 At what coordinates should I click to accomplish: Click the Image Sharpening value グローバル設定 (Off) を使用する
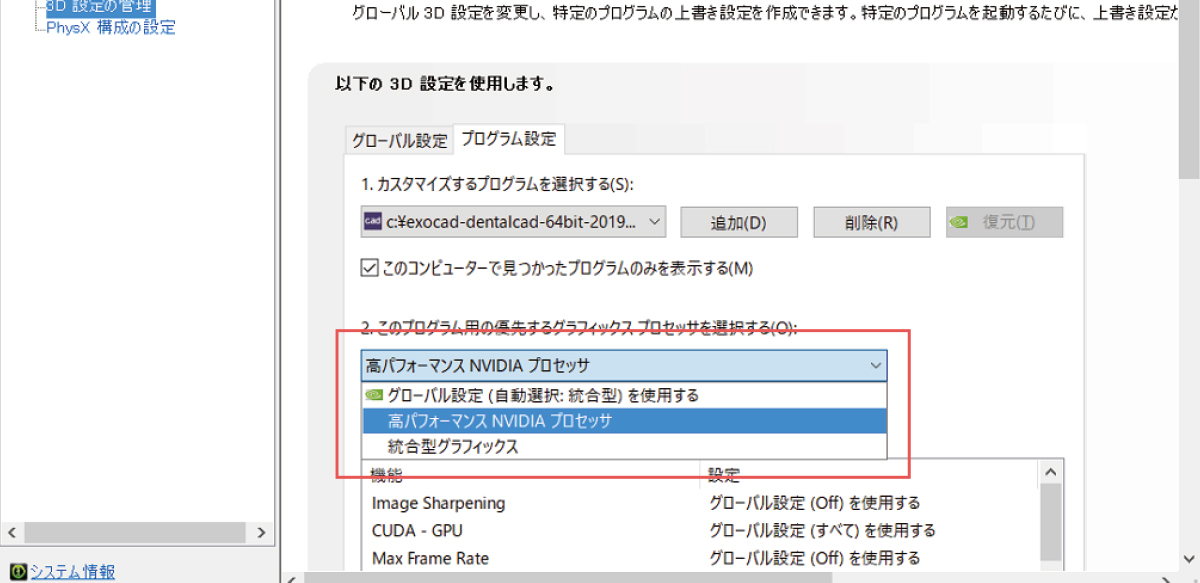pyautogui.click(x=814, y=503)
